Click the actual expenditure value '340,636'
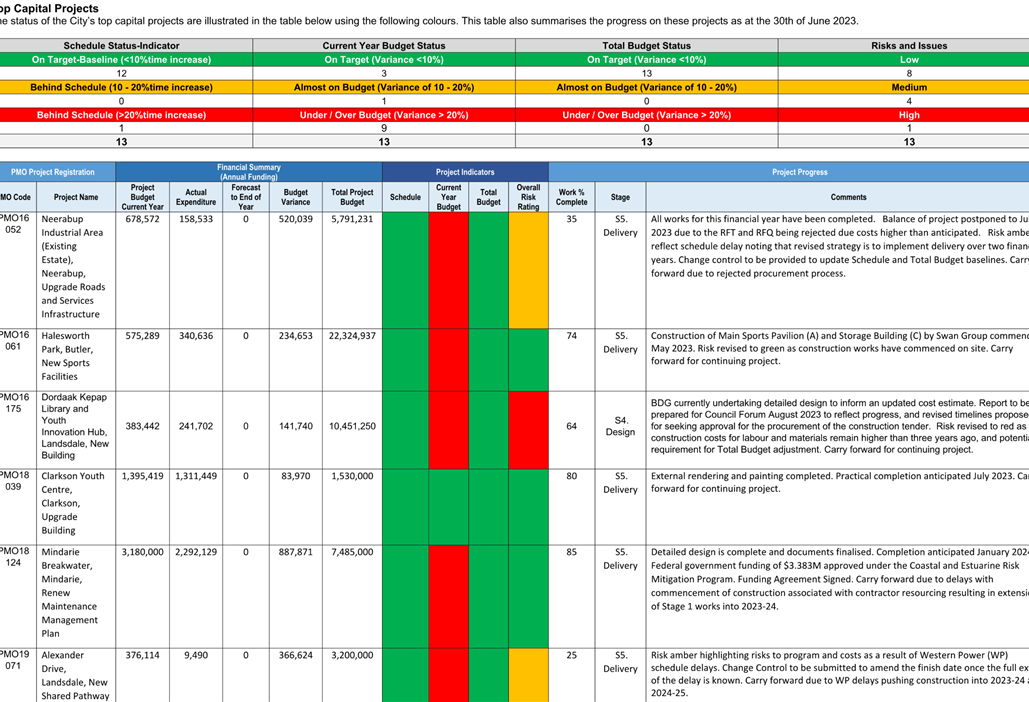 coord(196,336)
